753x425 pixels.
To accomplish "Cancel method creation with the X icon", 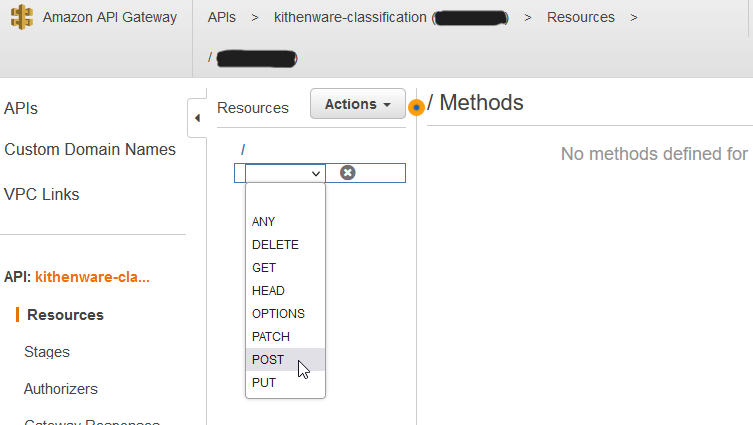I will (348, 172).
